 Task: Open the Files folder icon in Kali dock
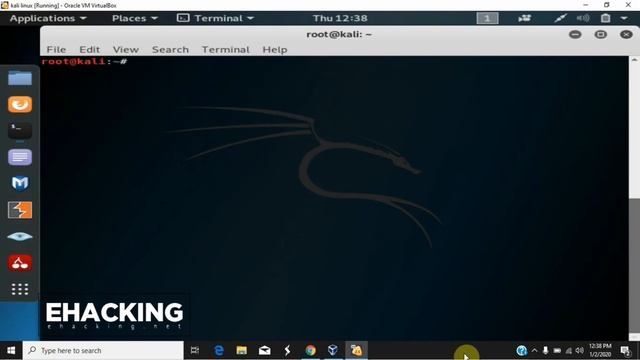click(x=20, y=78)
